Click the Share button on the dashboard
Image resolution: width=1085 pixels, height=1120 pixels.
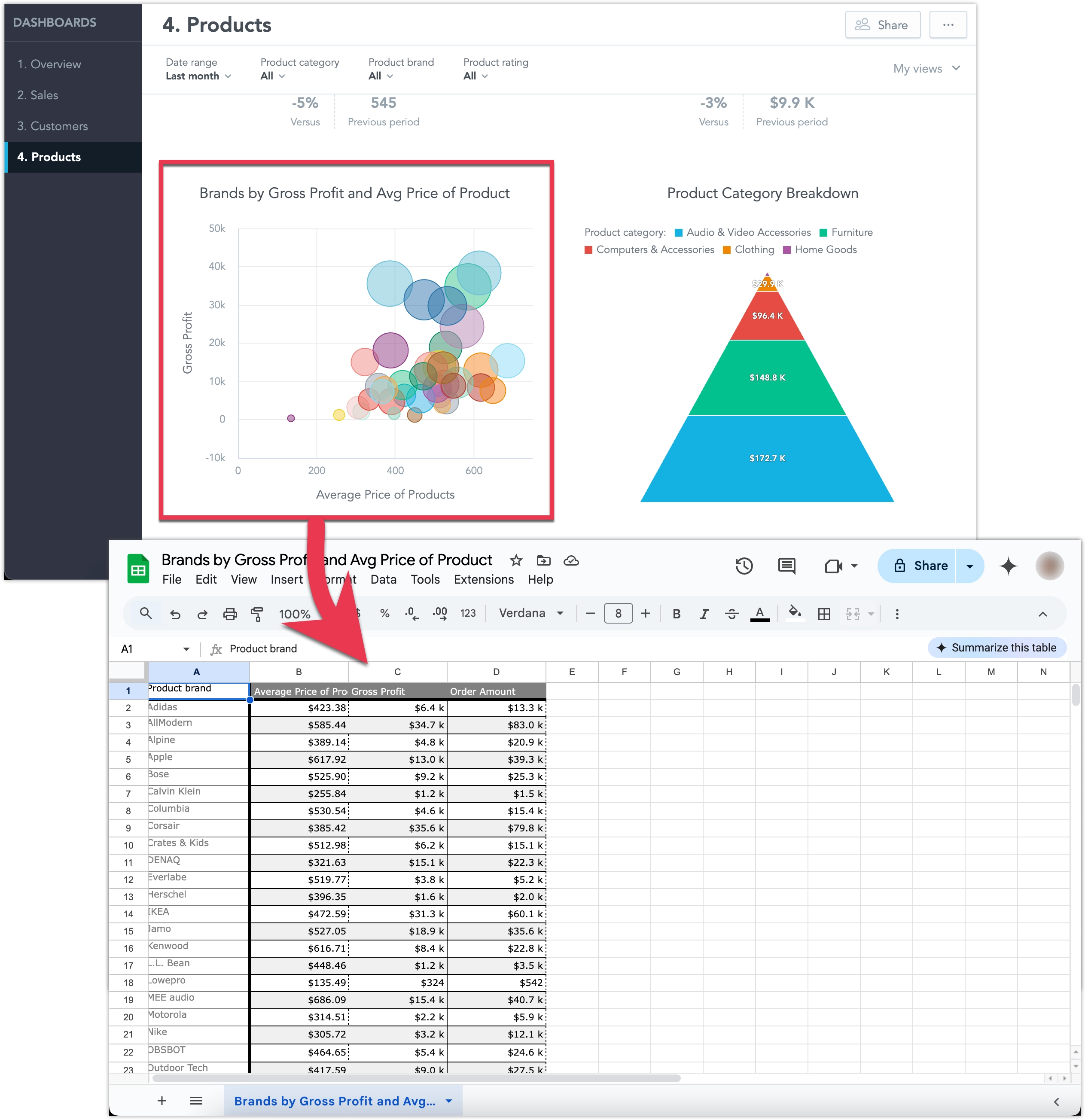(882, 24)
